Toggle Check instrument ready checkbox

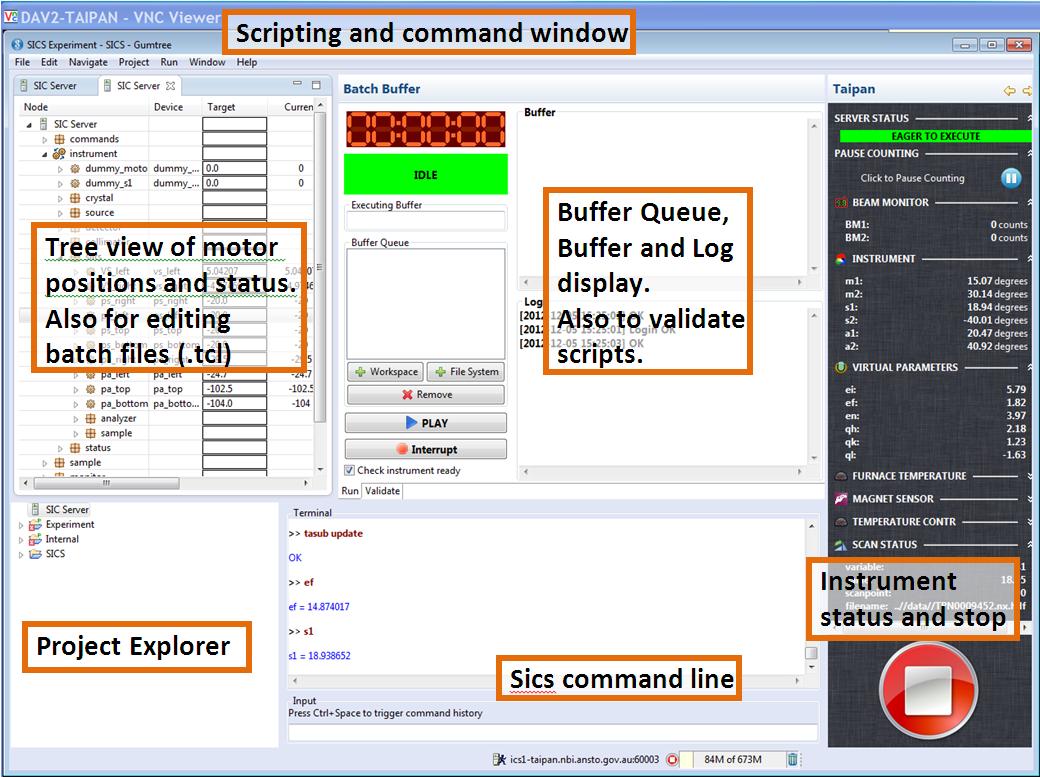tap(350, 470)
